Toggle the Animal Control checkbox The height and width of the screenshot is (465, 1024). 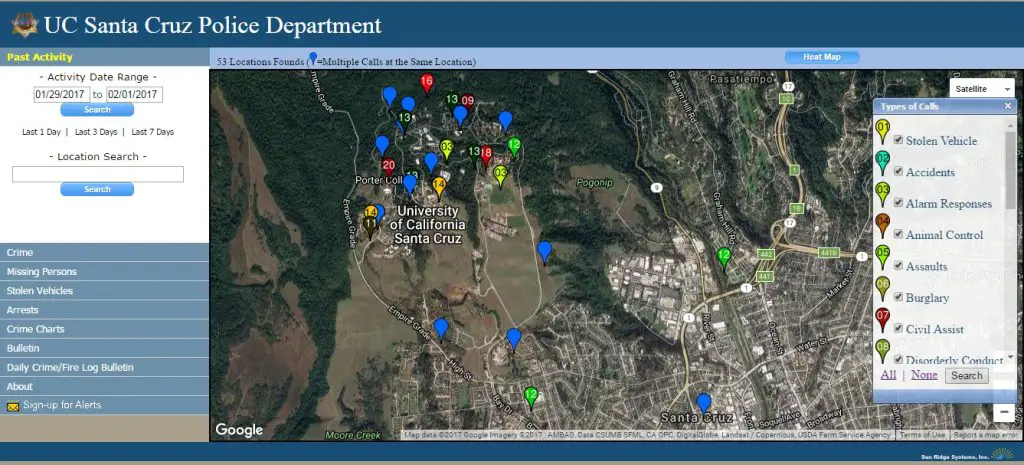898,234
